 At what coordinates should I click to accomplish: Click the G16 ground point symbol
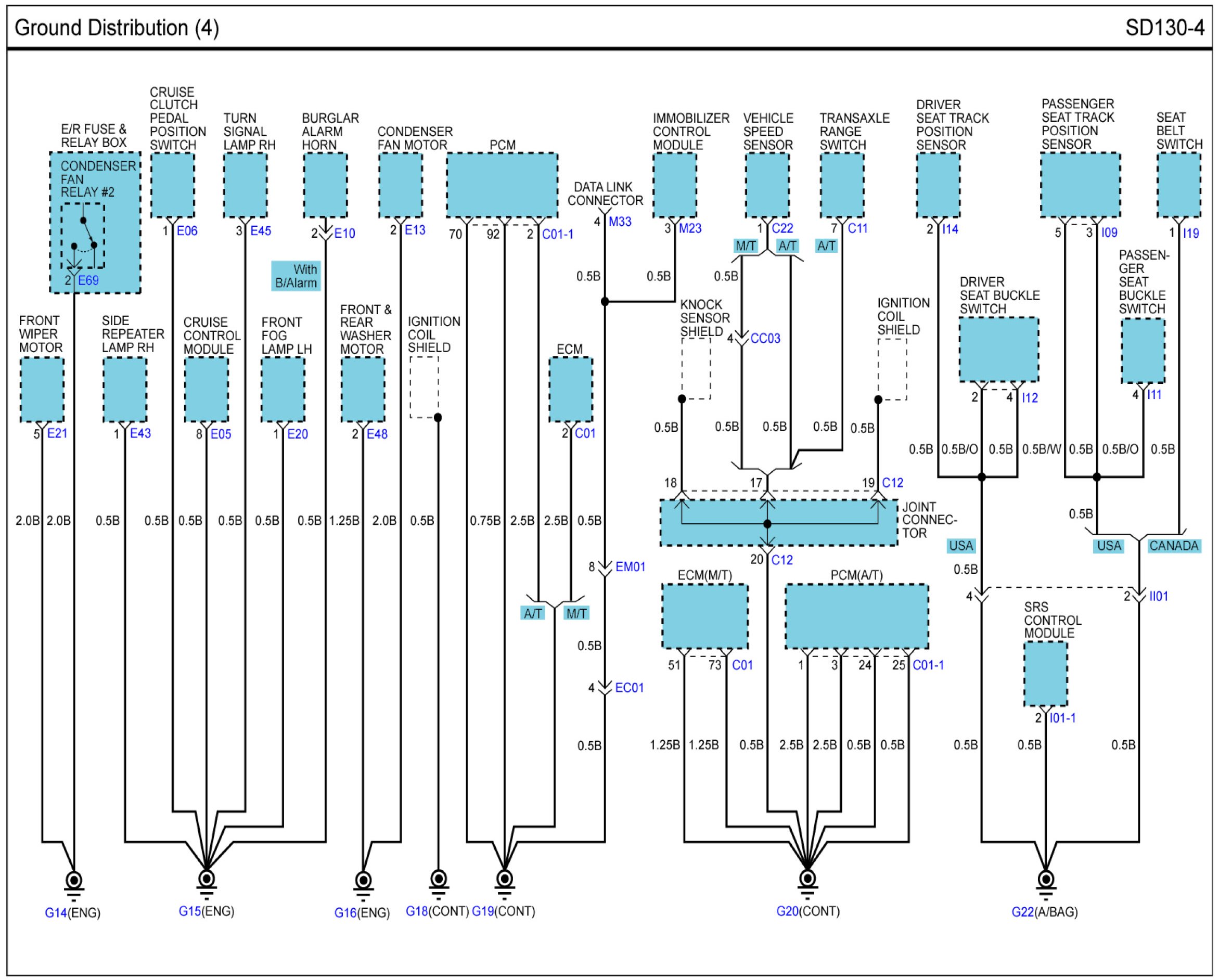[x=363, y=881]
